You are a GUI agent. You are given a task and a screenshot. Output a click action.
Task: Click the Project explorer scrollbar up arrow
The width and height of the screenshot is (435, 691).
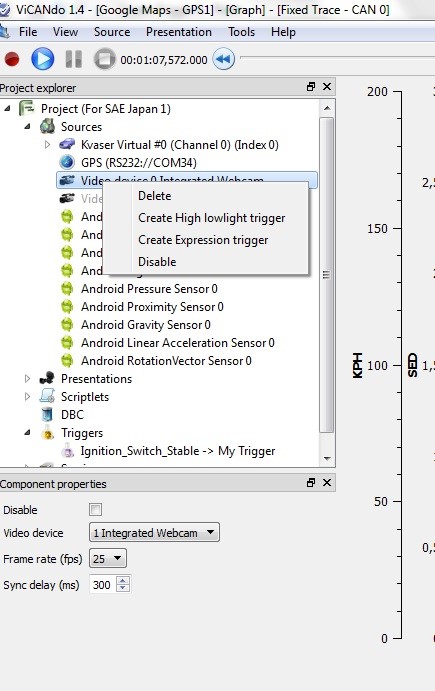click(327, 108)
